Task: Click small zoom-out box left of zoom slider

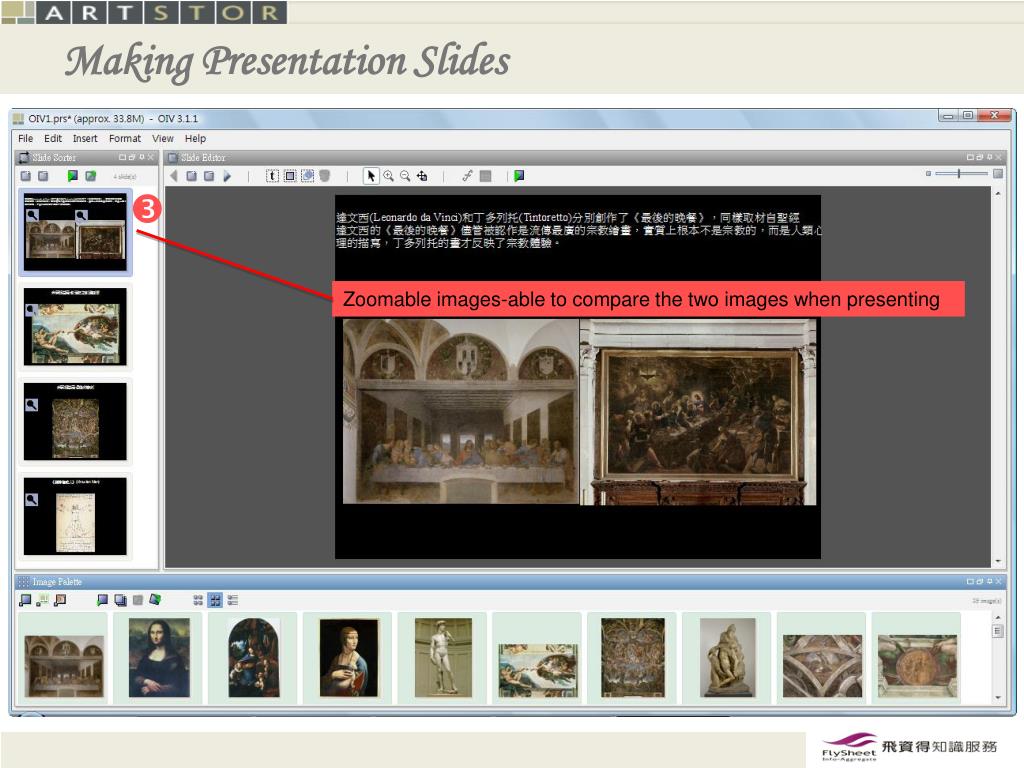Action: coord(928,174)
